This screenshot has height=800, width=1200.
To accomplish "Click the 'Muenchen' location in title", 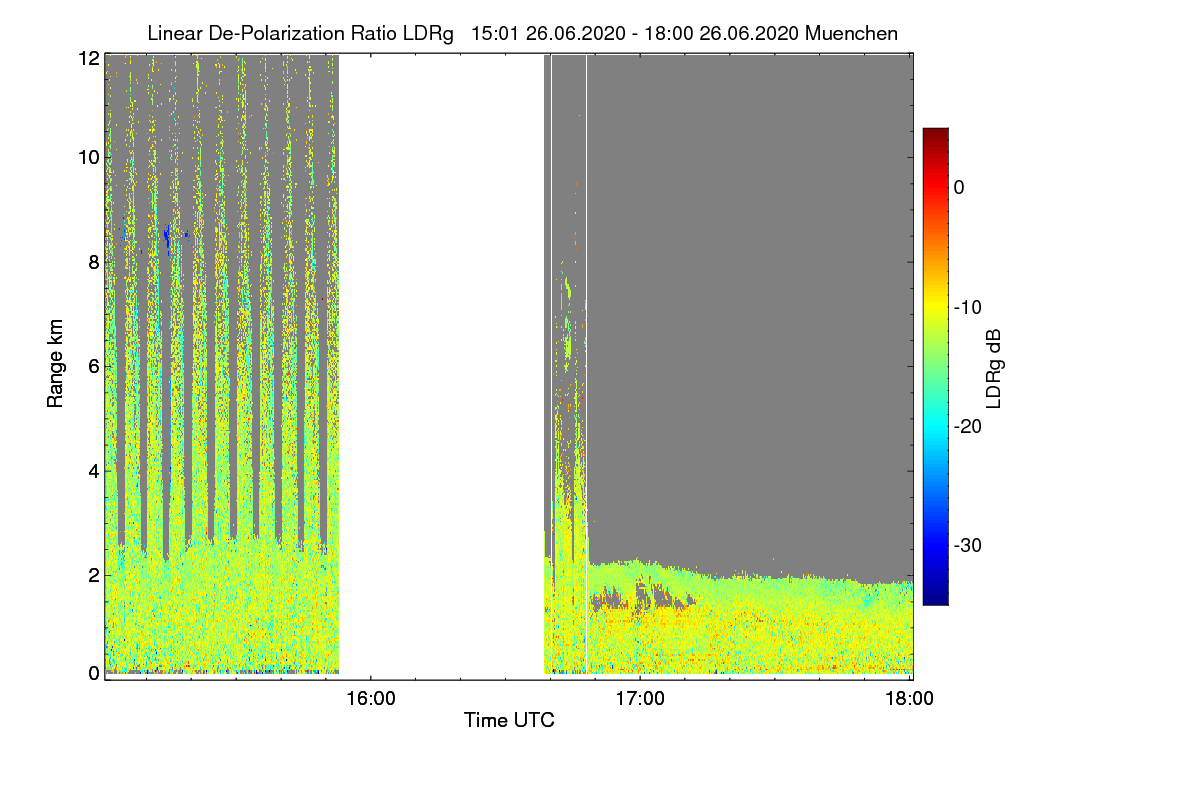I will click(x=851, y=33).
